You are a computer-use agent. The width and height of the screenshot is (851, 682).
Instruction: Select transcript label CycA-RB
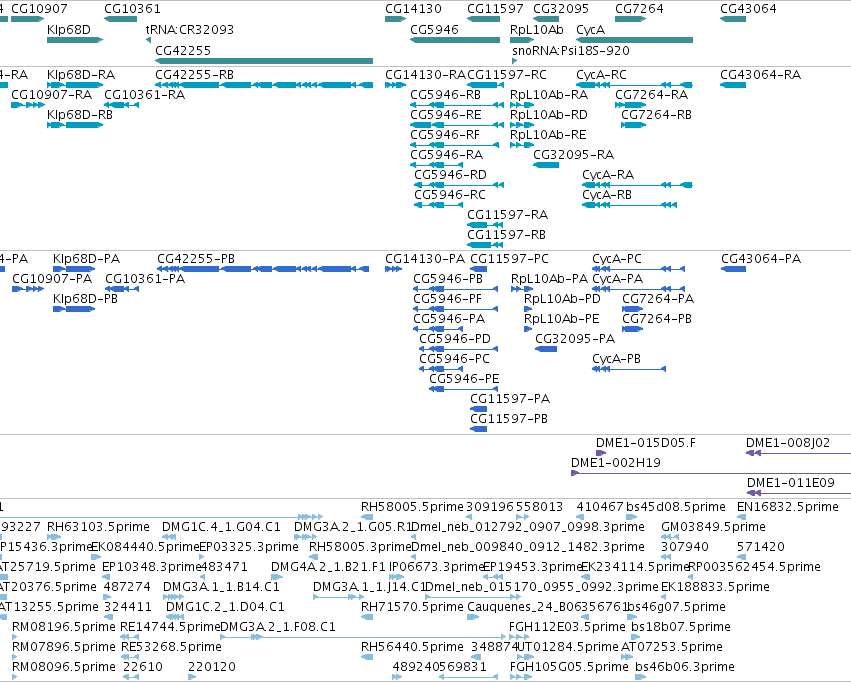607,195
